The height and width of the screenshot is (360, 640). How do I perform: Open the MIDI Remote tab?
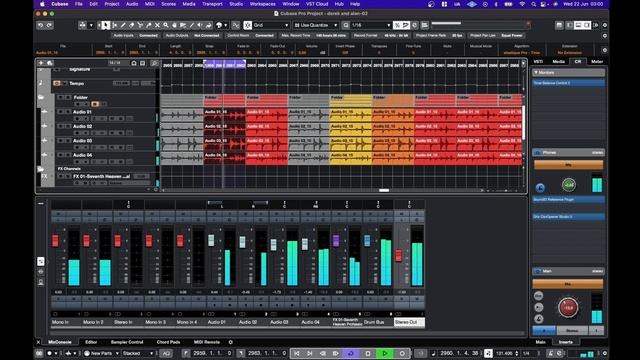(207, 342)
